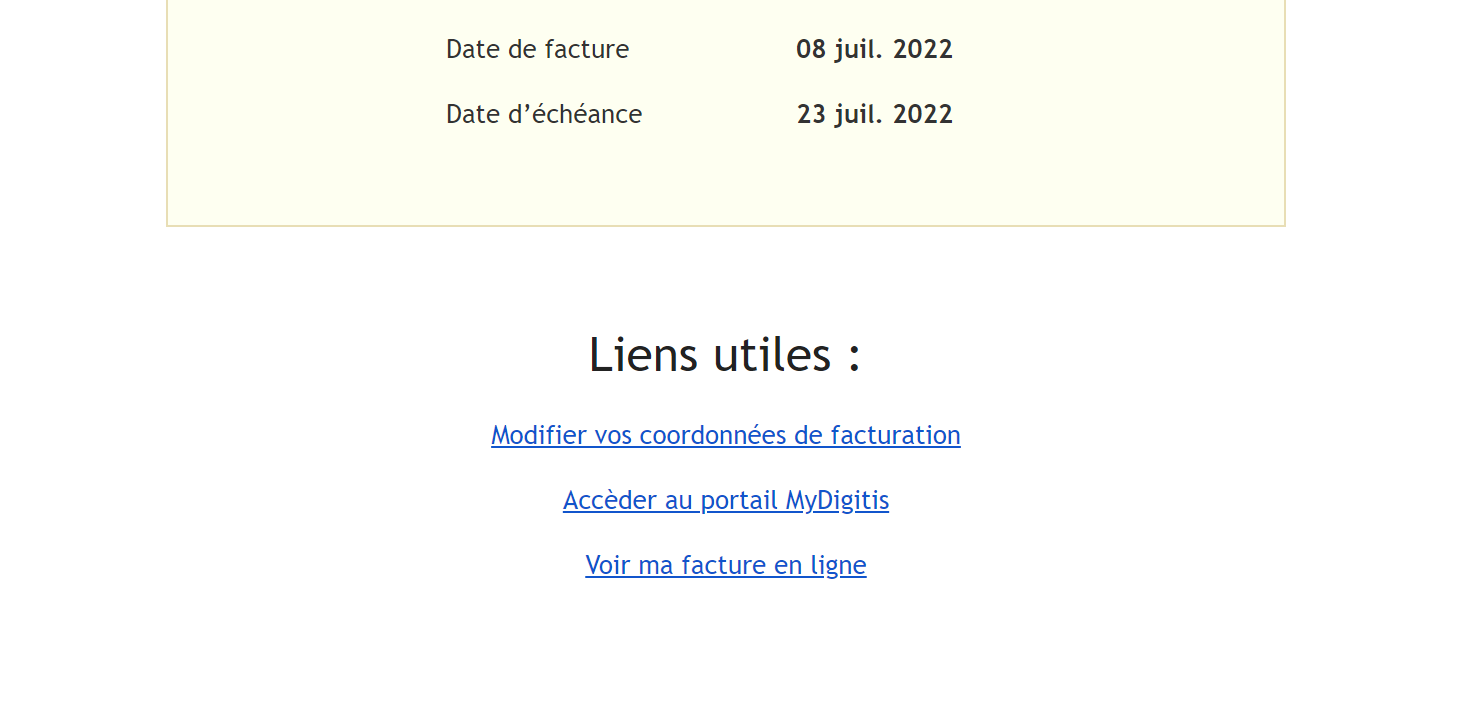Go to the Accèder au portail MyDigitis link
The image size is (1477, 707).
725,500
